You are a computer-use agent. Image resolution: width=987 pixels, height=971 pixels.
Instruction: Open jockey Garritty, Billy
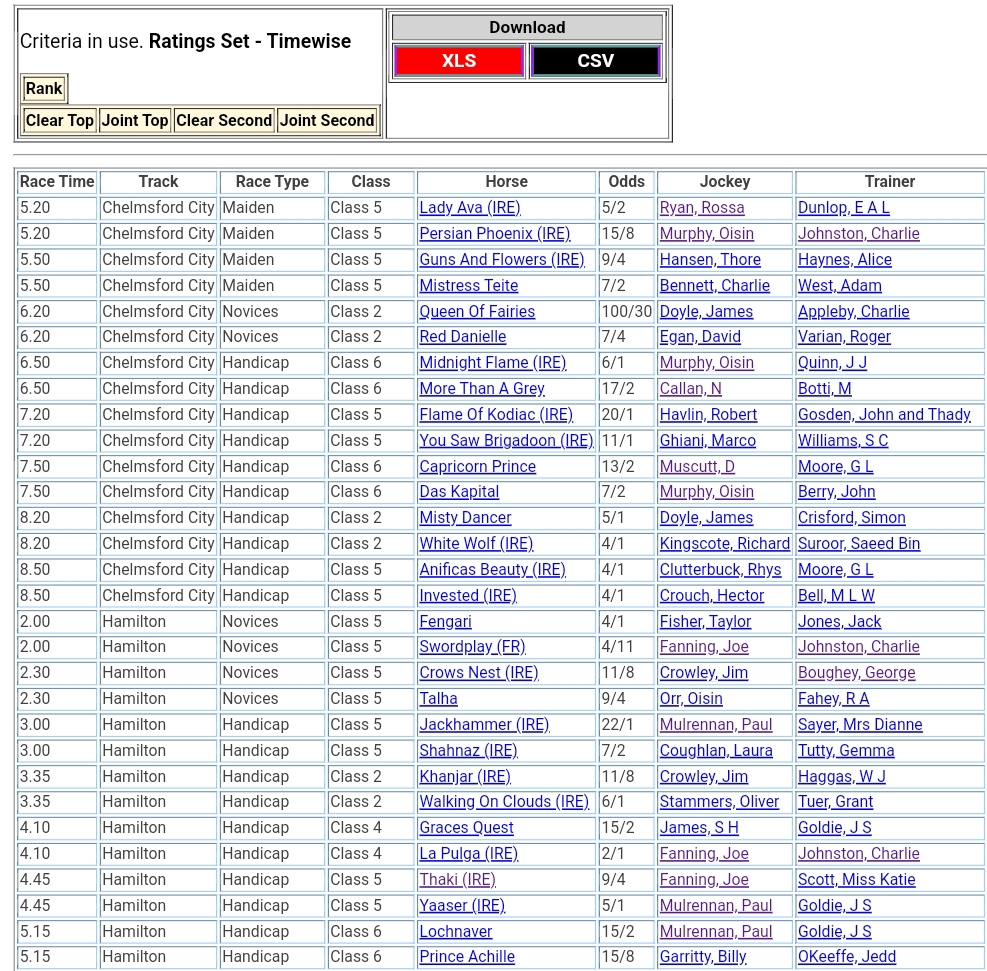click(703, 957)
